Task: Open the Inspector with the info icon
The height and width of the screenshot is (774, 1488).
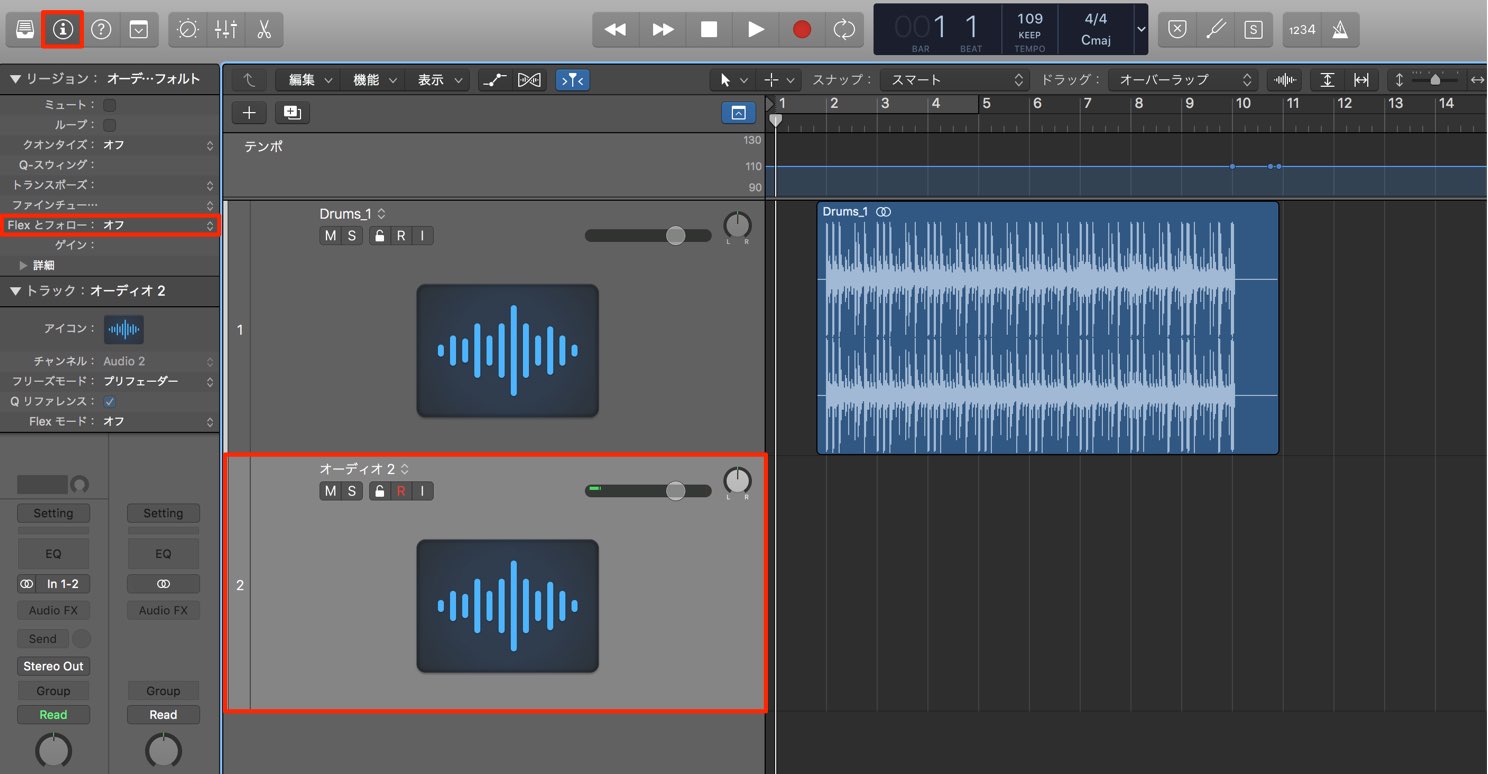Action: pos(62,29)
